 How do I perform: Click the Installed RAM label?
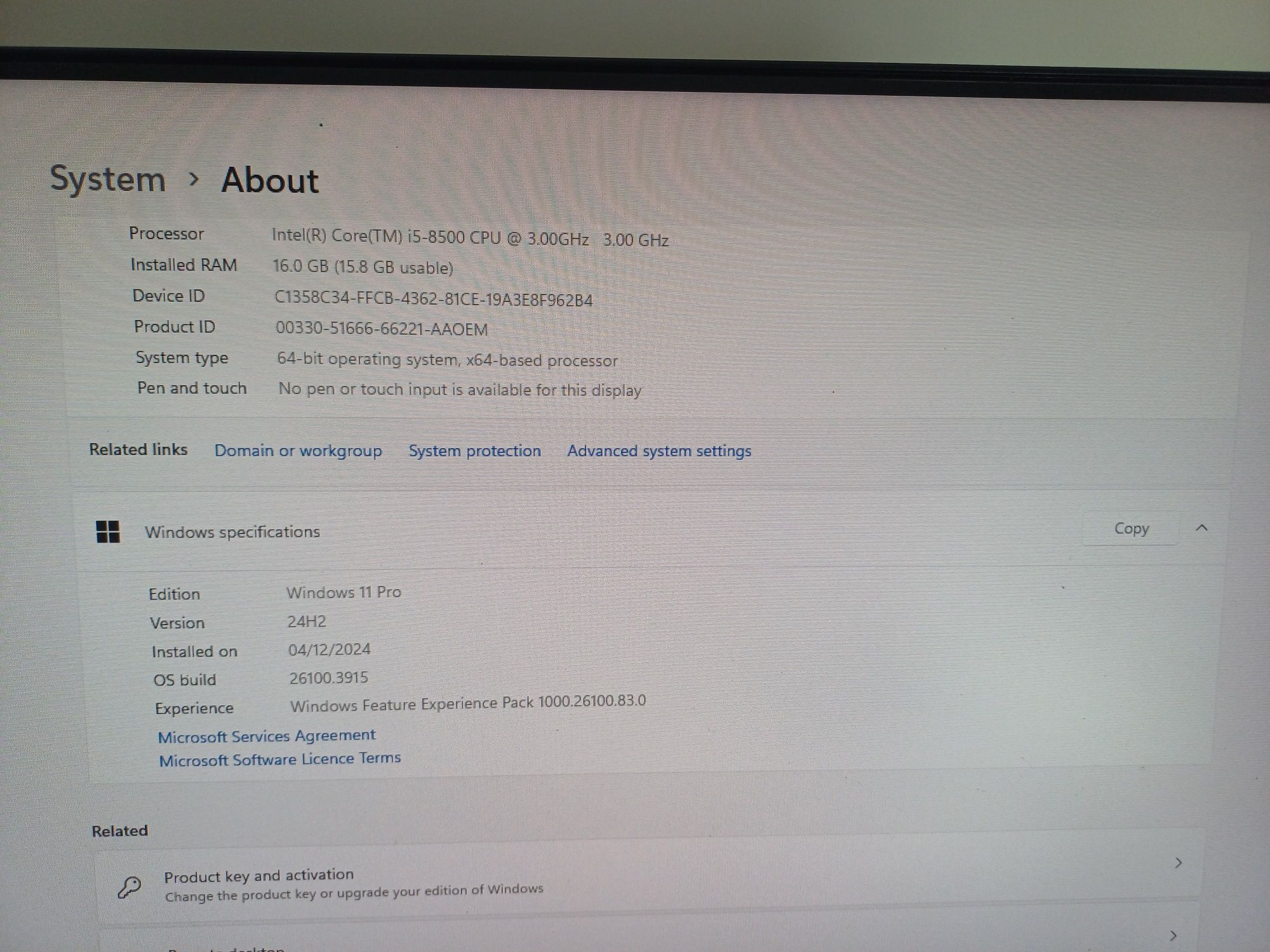pos(184,265)
